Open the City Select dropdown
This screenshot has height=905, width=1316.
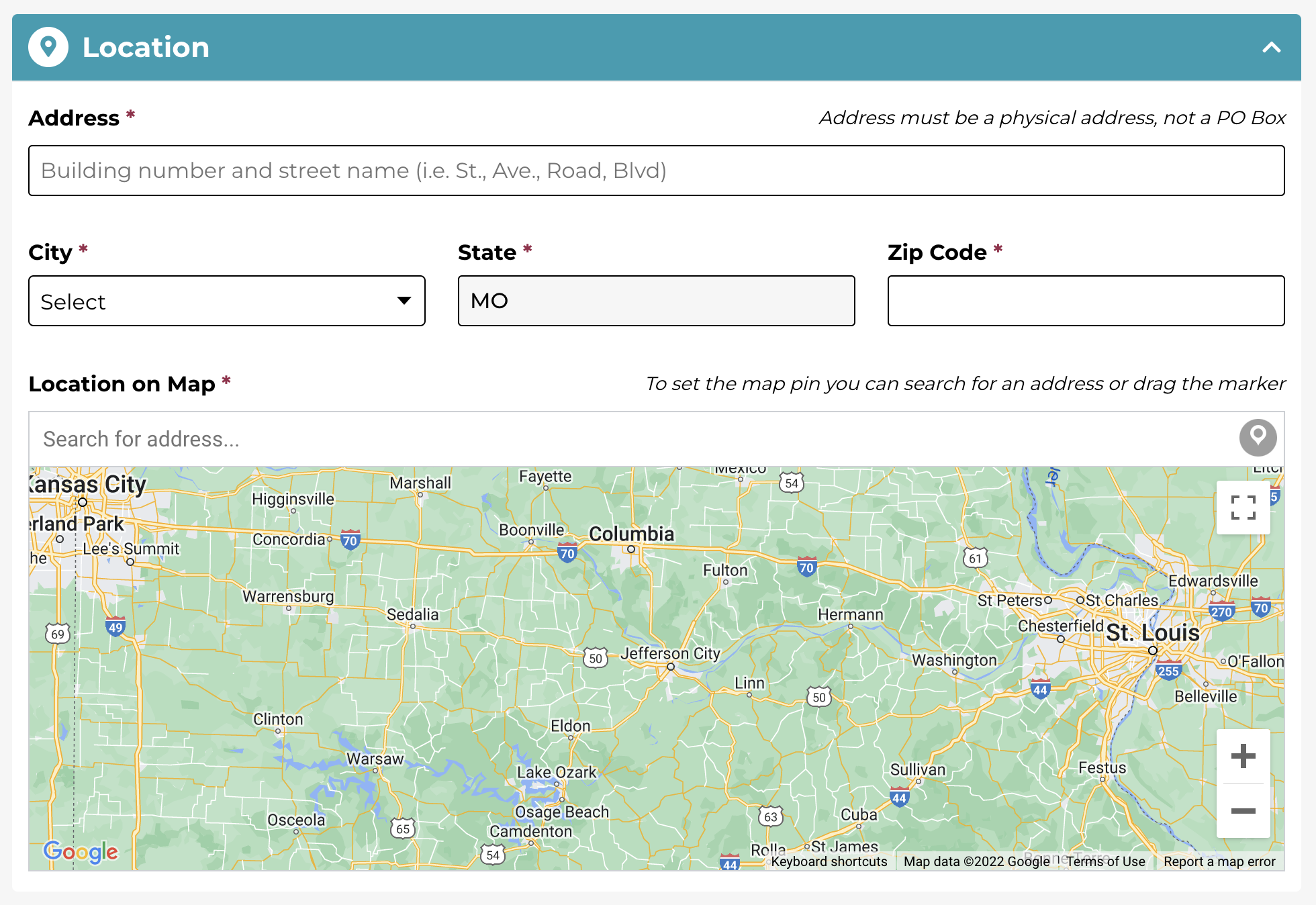click(226, 301)
